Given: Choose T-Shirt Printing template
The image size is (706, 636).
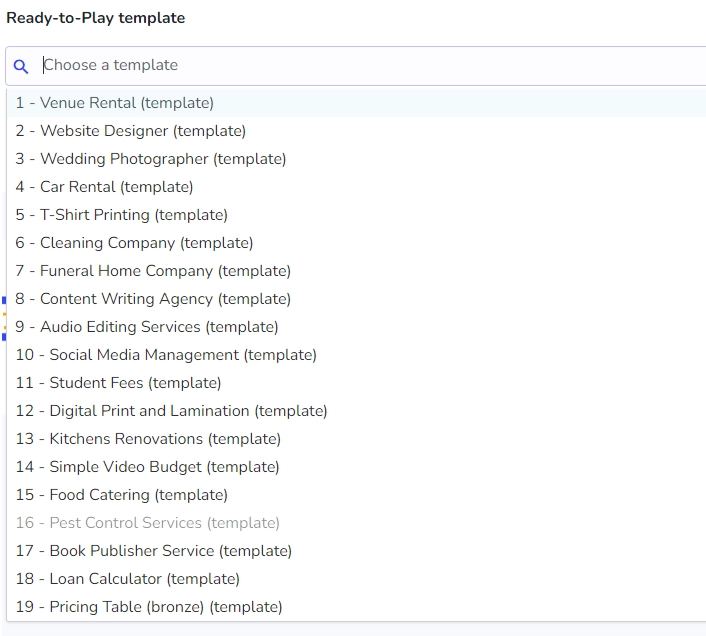Looking at the screenshot, I should tap(357, 215).
